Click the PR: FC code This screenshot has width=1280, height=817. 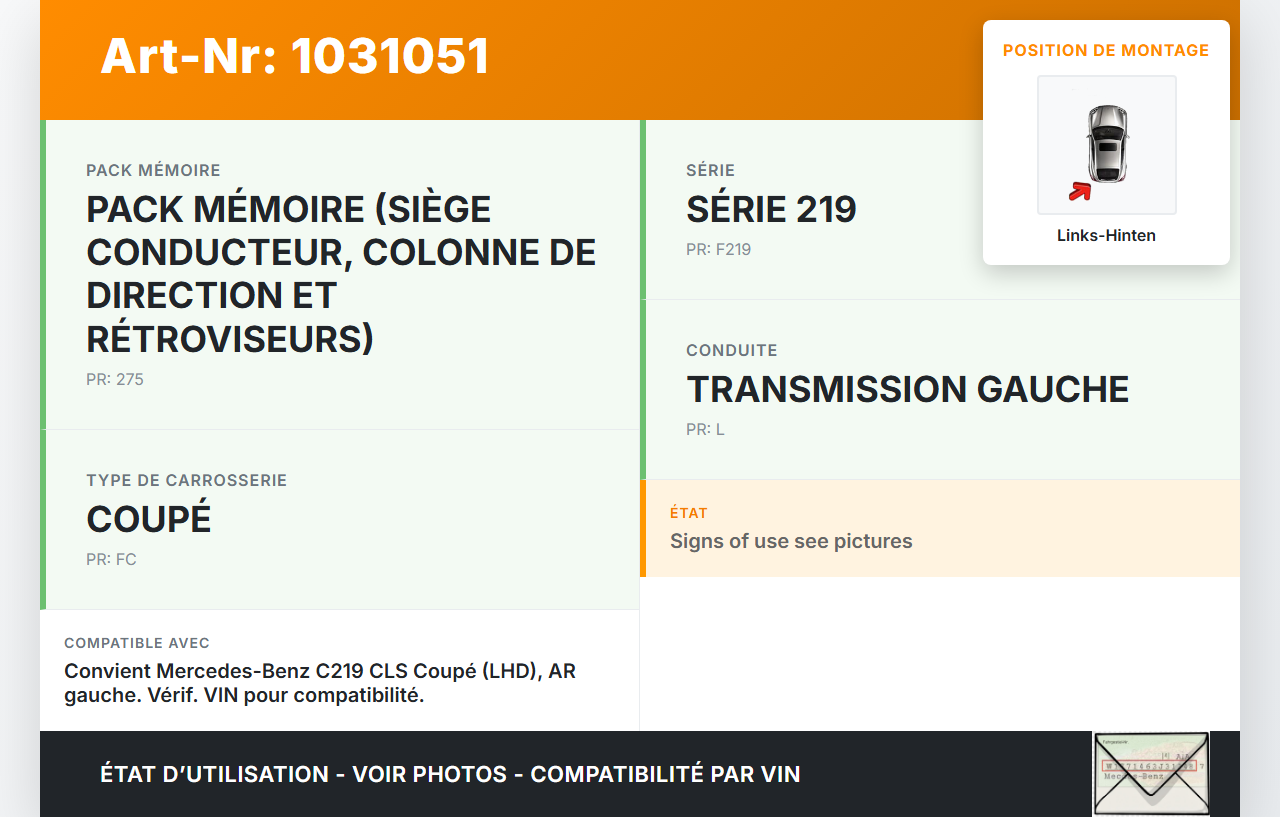(x=111, y=560)
